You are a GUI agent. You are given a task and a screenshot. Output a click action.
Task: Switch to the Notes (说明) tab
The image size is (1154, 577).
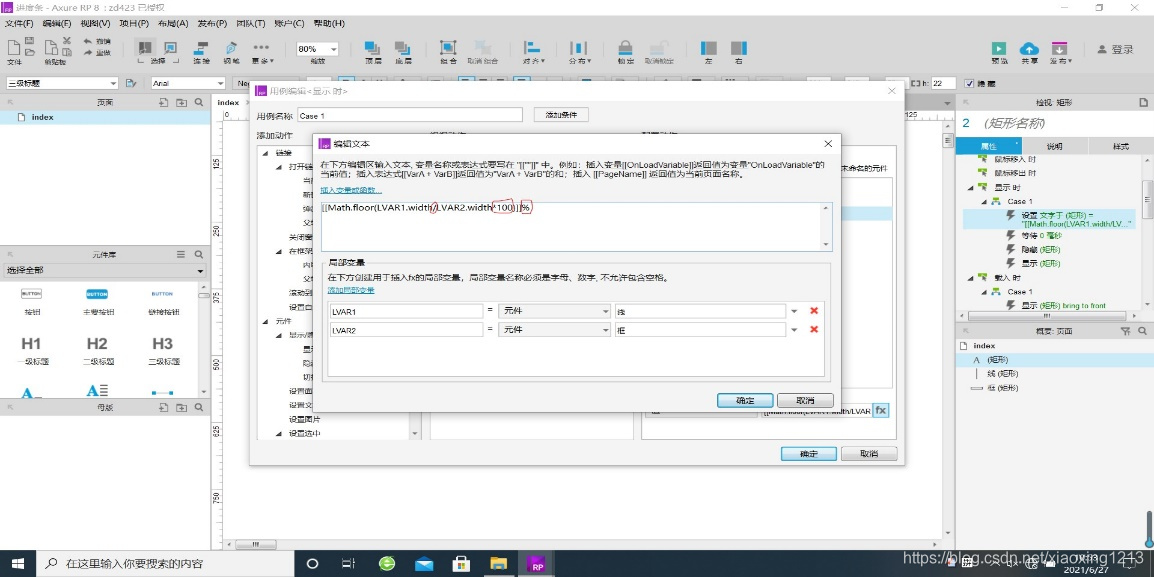tap(1054, 146)
